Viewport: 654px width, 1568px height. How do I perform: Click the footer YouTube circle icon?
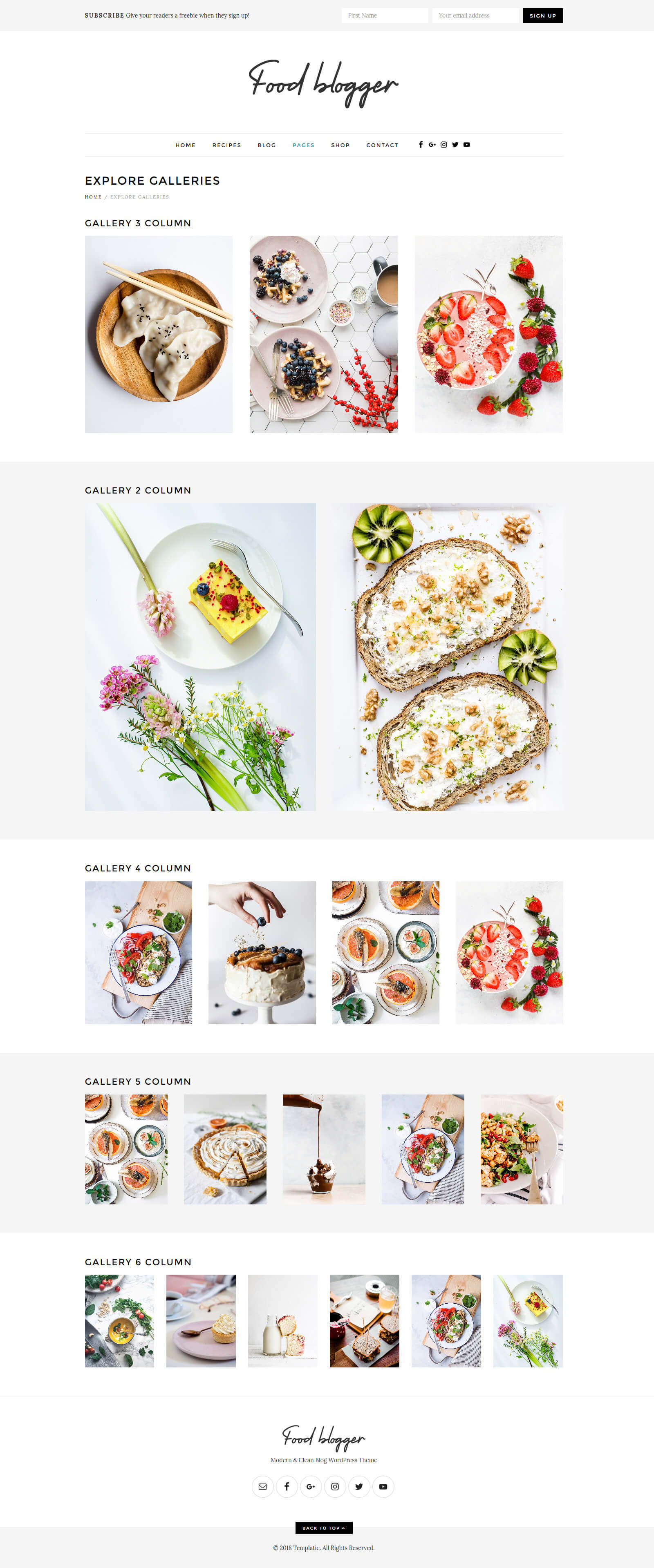383,1486
